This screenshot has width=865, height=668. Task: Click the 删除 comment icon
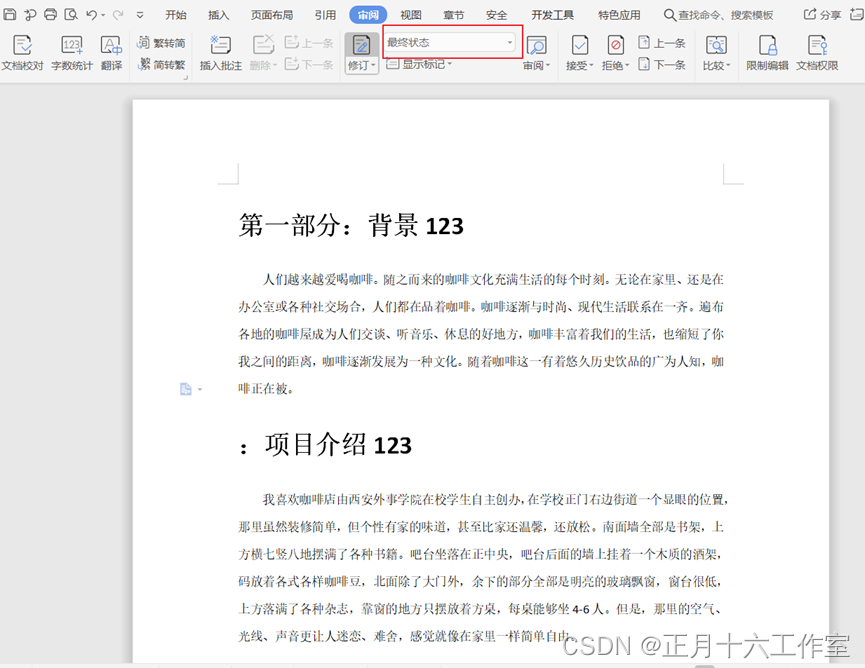[263, 45]
